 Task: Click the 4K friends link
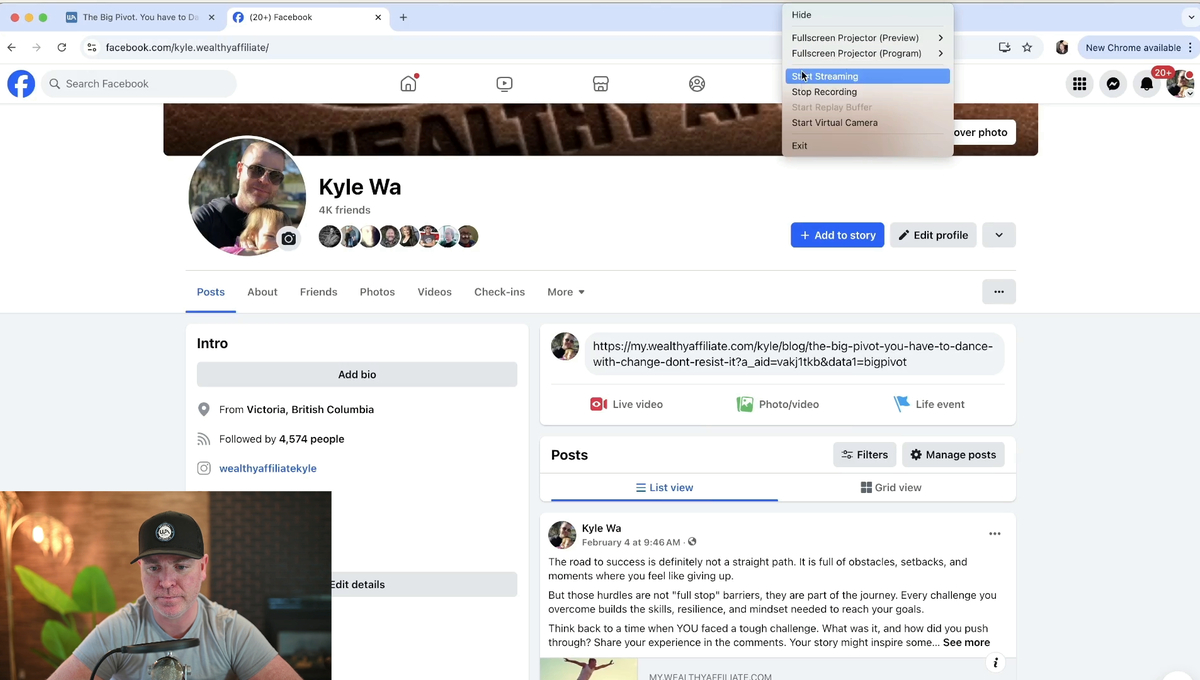[x=344, y=210]
